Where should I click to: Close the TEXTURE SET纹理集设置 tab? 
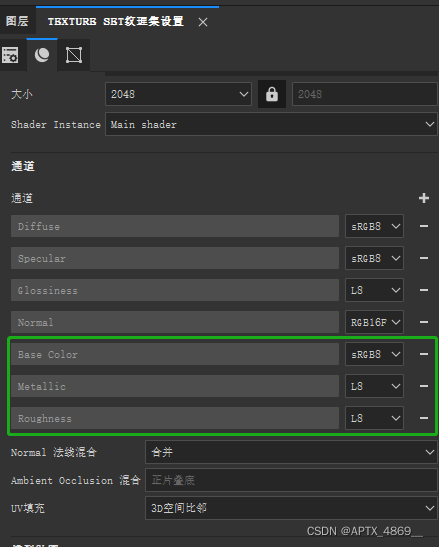point(203,22)
